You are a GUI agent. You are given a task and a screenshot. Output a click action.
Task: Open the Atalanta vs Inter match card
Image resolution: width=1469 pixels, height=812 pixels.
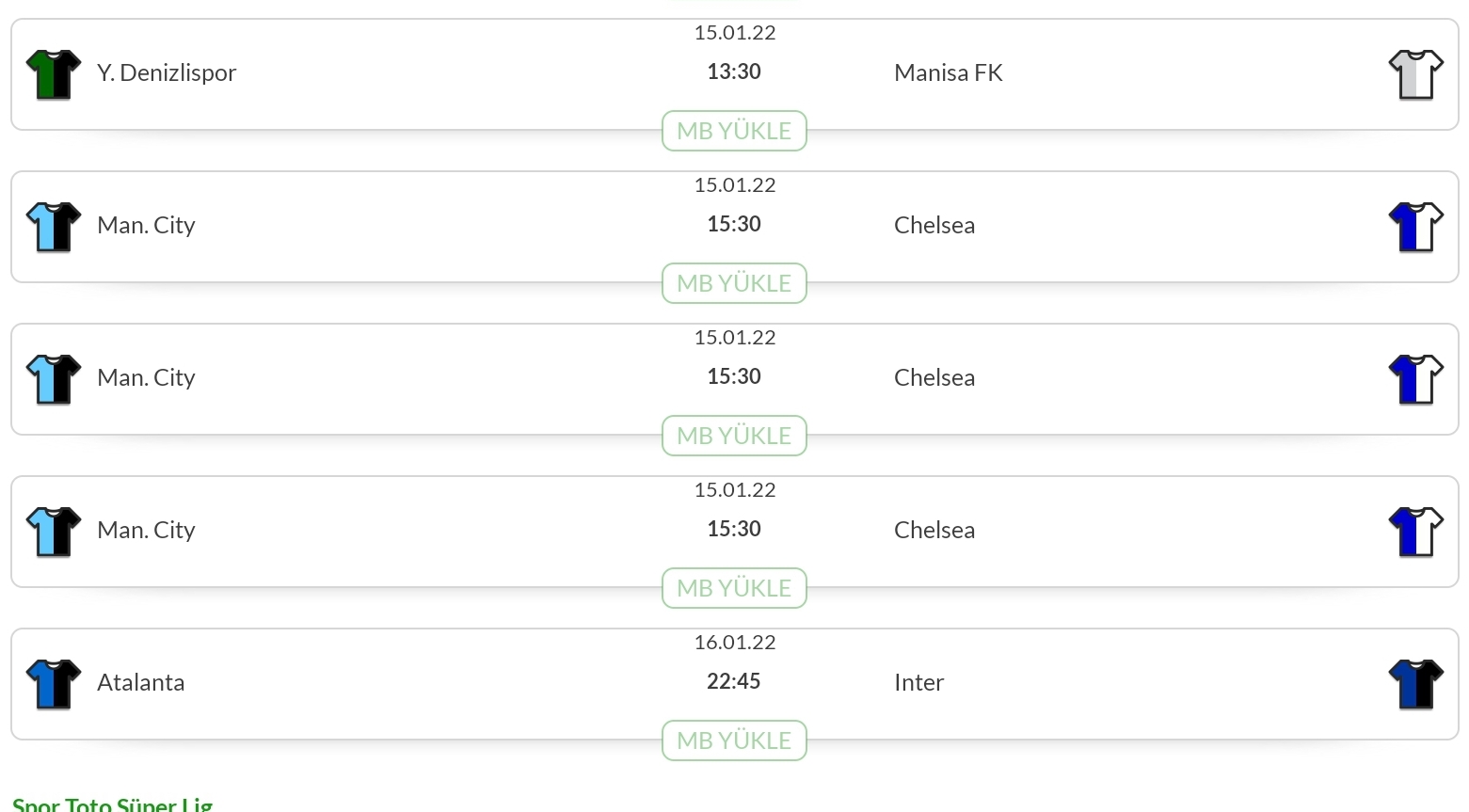735,684
